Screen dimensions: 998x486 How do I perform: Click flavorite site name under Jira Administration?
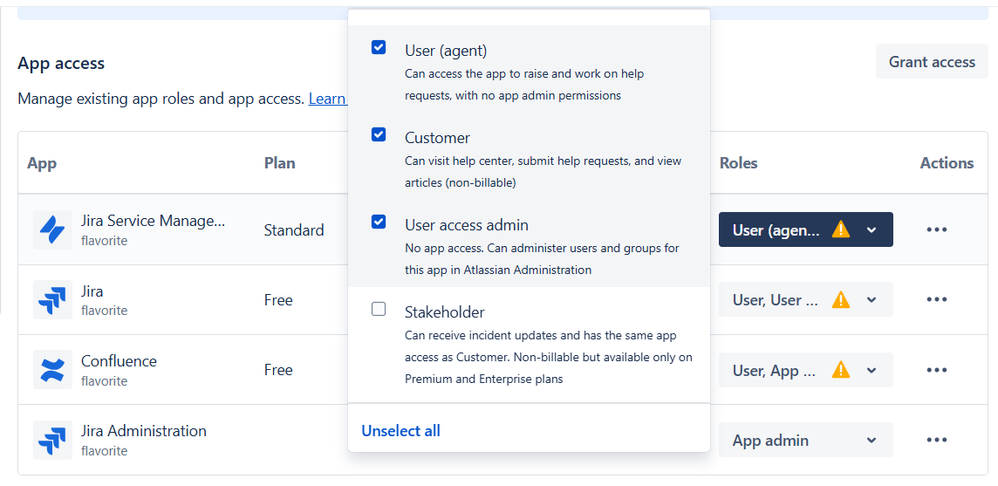point(104,451)
